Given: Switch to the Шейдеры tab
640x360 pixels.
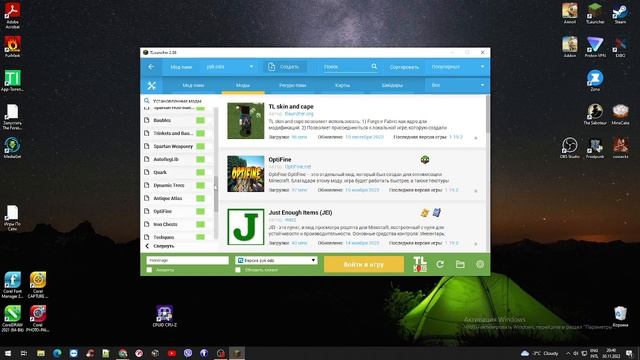Looking at the screenshot, I should (x=392, y=85).
